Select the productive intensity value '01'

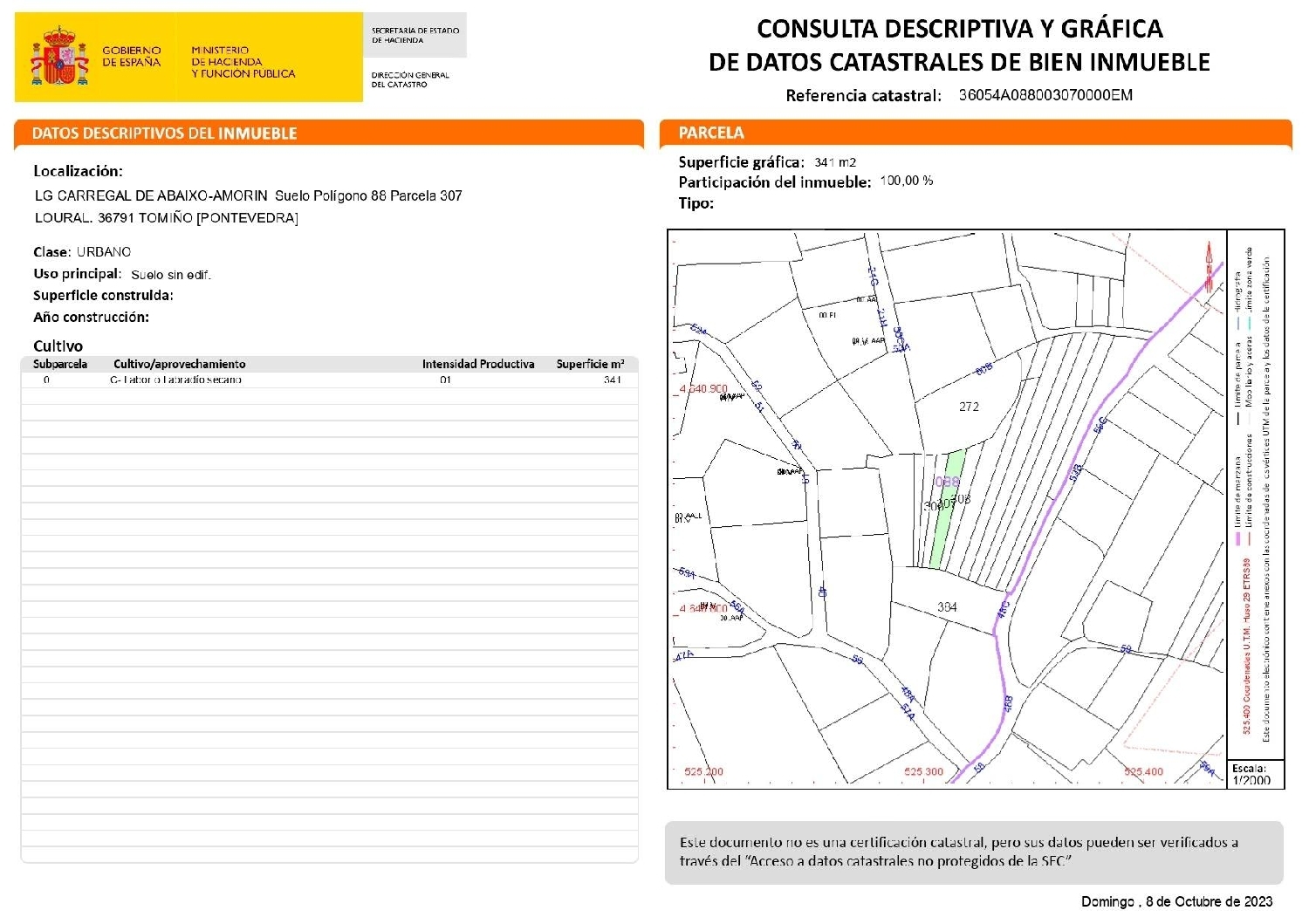pos(446,380)
